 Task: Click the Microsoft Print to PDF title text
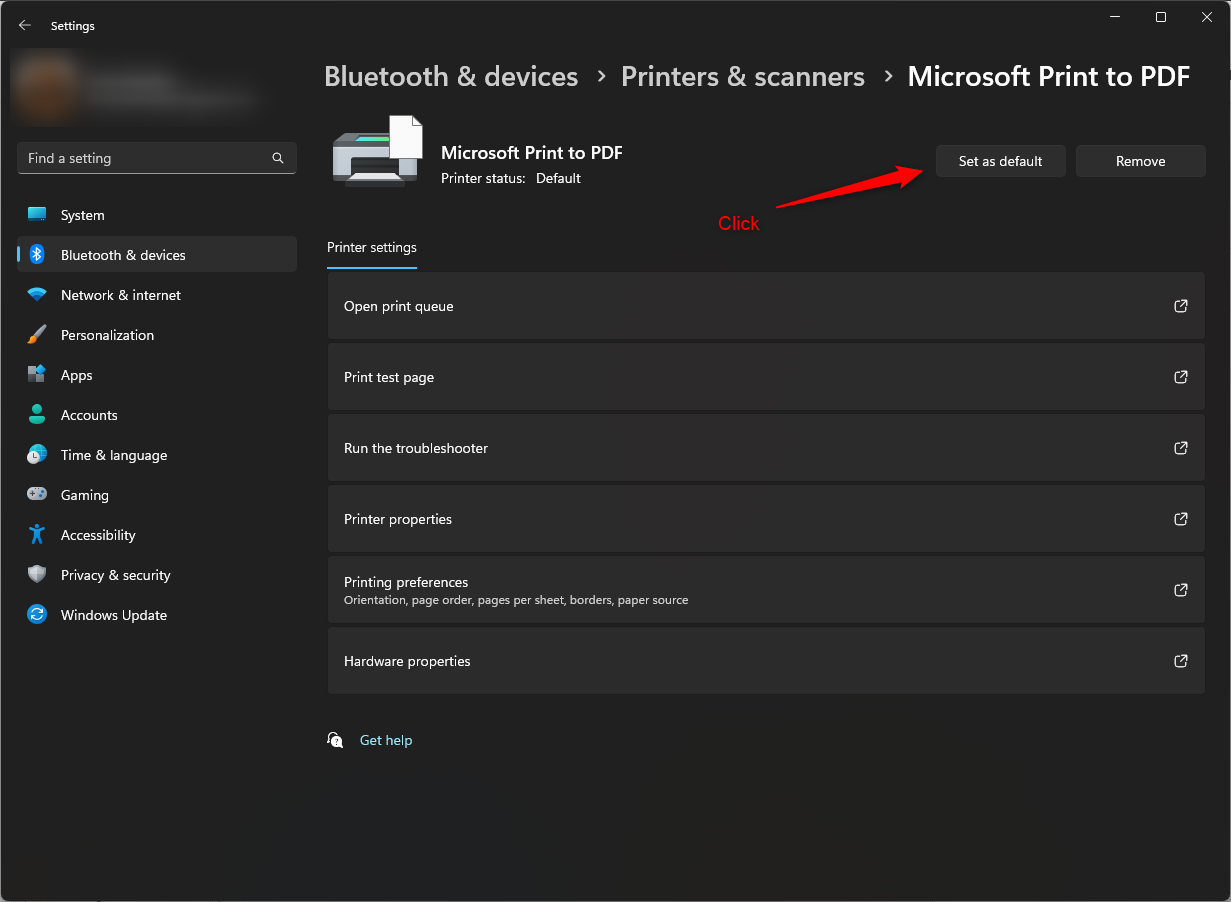(x=532, y=153)
